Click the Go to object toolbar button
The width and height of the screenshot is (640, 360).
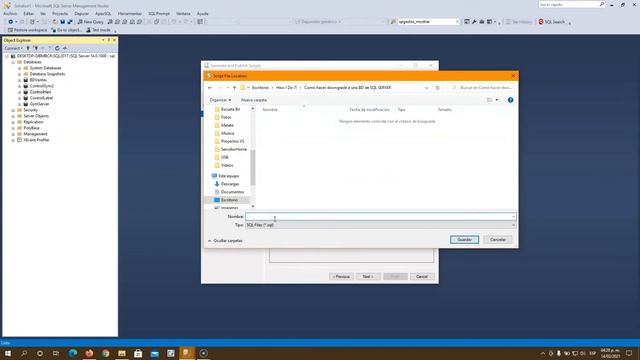point(67,30)
